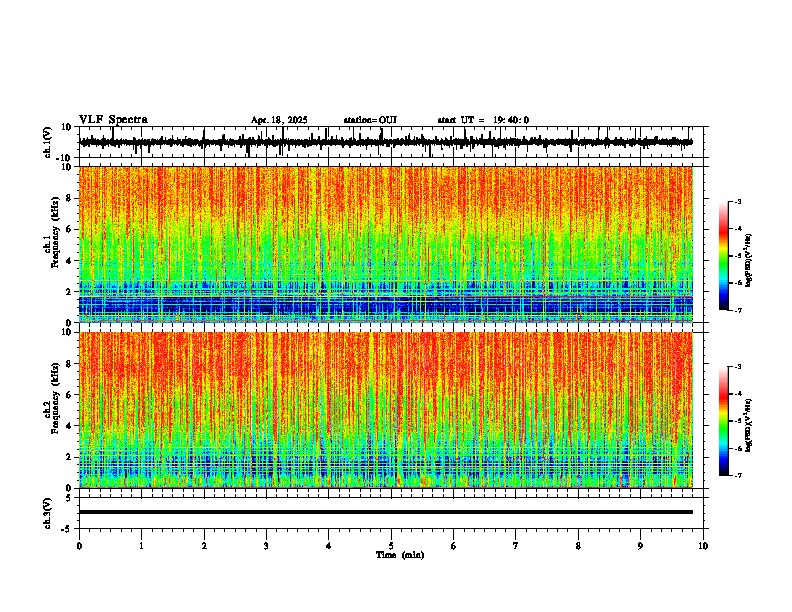Click the date text "Apr. 18, 2025"
The width and height of the screenshot is (792, 612).
[x=279, y=120]
